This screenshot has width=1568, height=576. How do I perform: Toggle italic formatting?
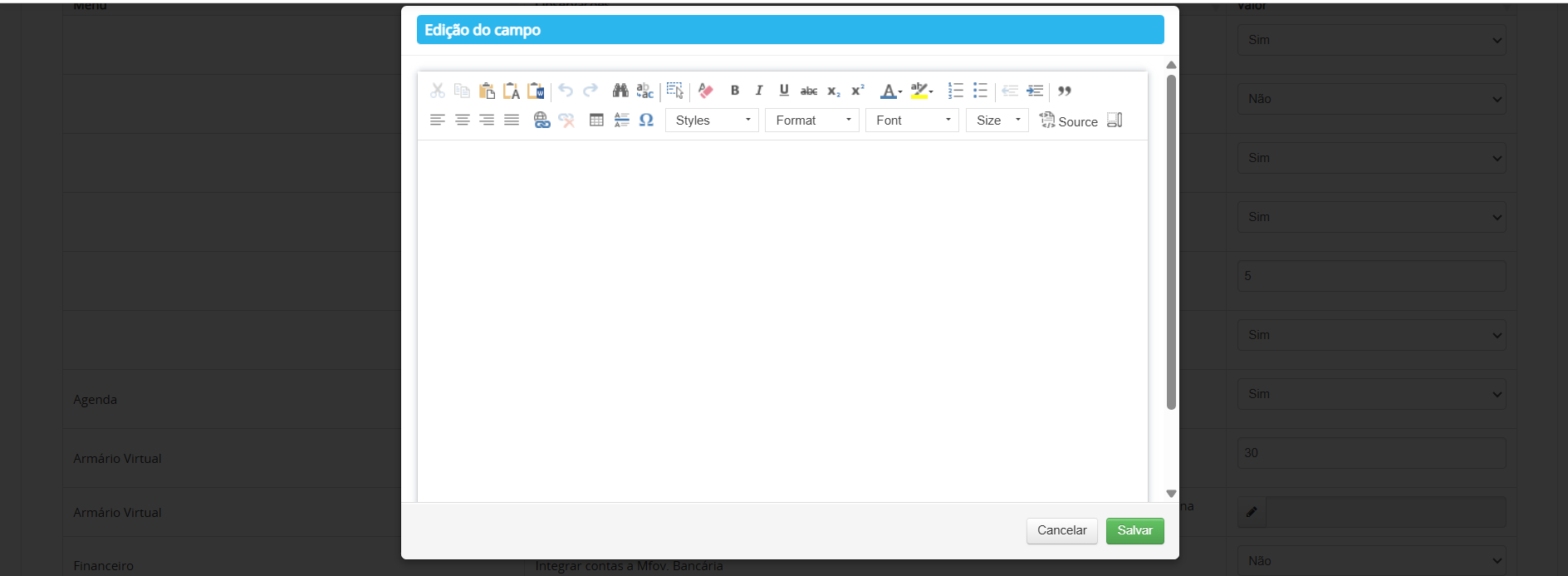(x=759, y=91)
